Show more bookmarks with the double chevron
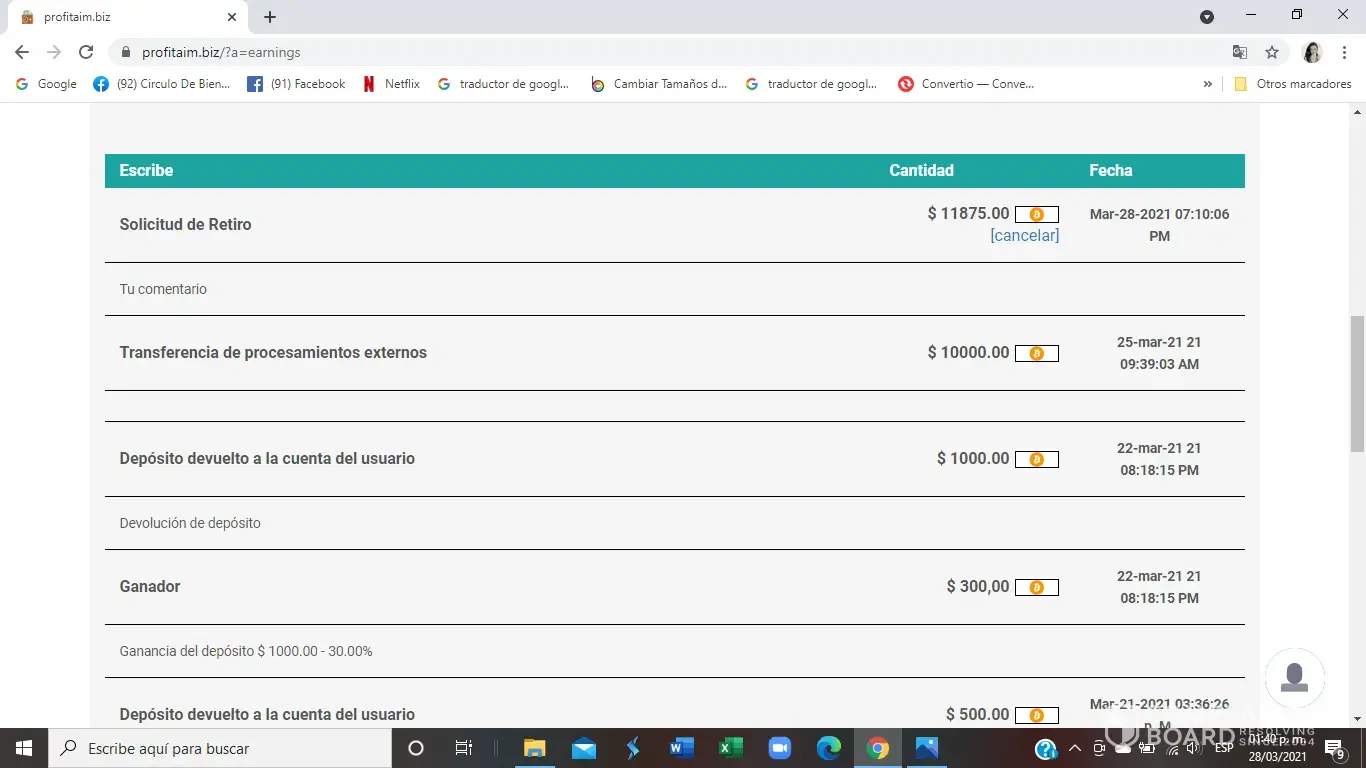Image resolution: width=1366 pixels, height=768 pixels. (1208, 84)
